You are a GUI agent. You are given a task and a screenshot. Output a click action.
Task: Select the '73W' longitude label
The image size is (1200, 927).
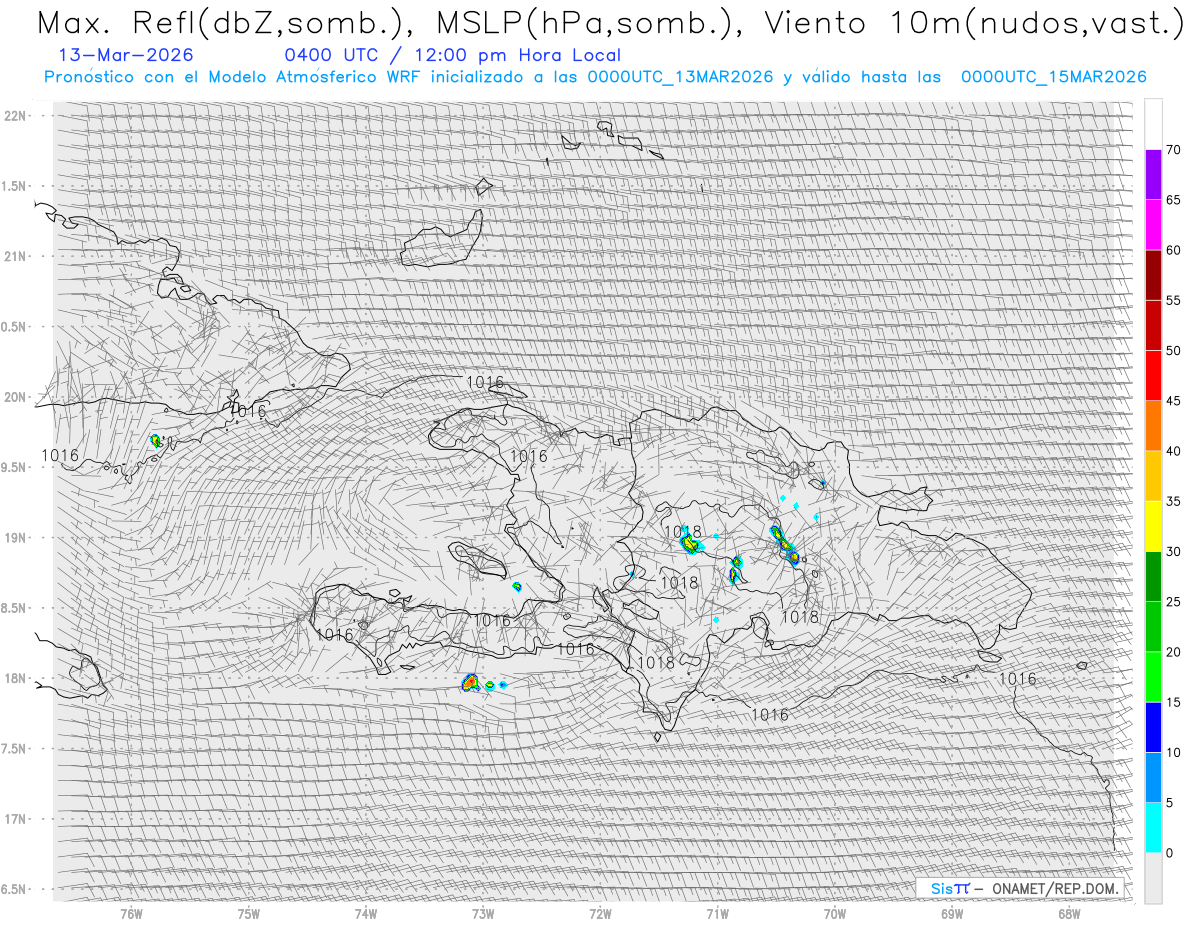click(x=483, y=913)
